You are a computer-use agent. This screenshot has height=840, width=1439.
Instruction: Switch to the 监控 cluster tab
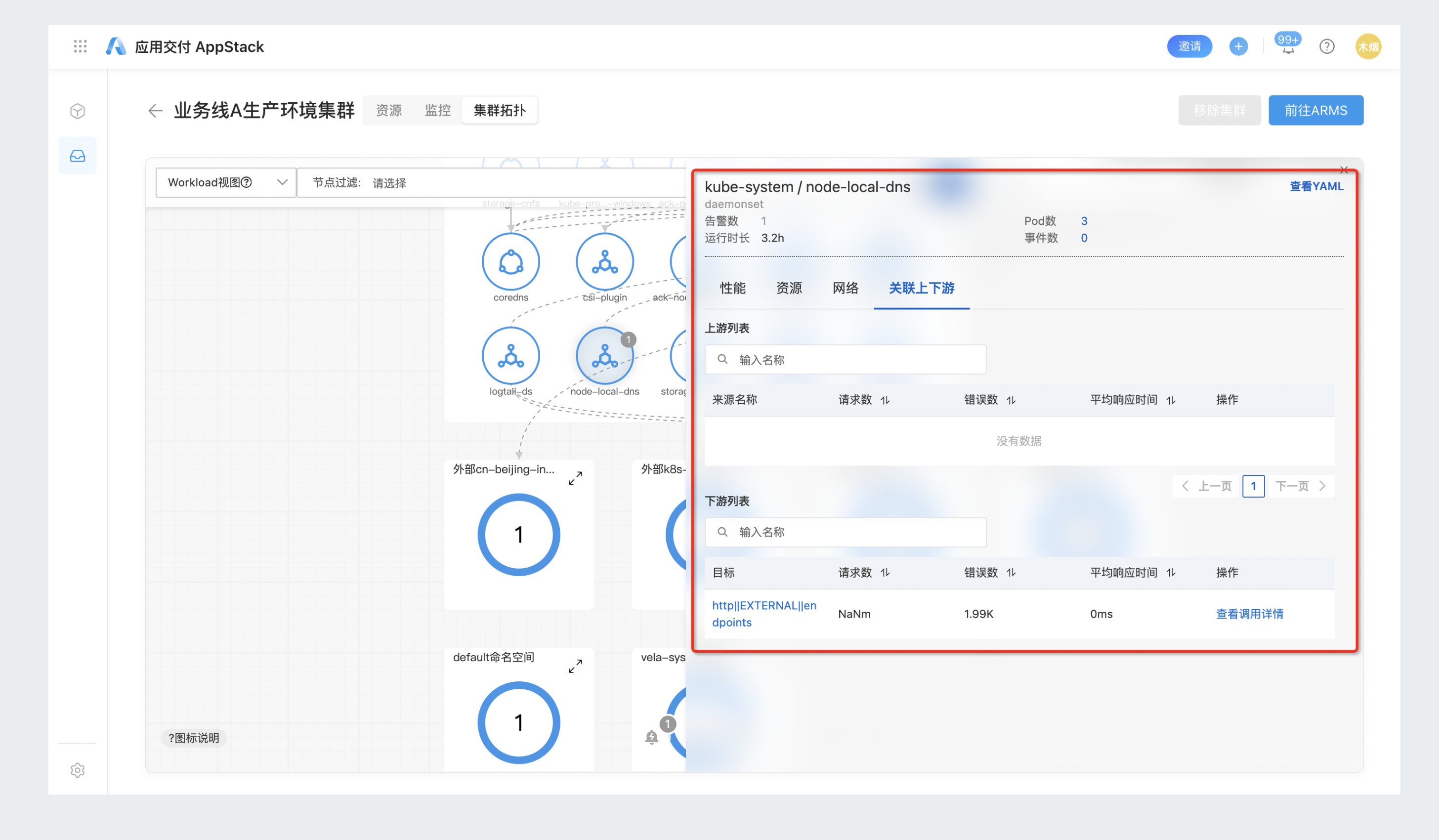[438, 110]
